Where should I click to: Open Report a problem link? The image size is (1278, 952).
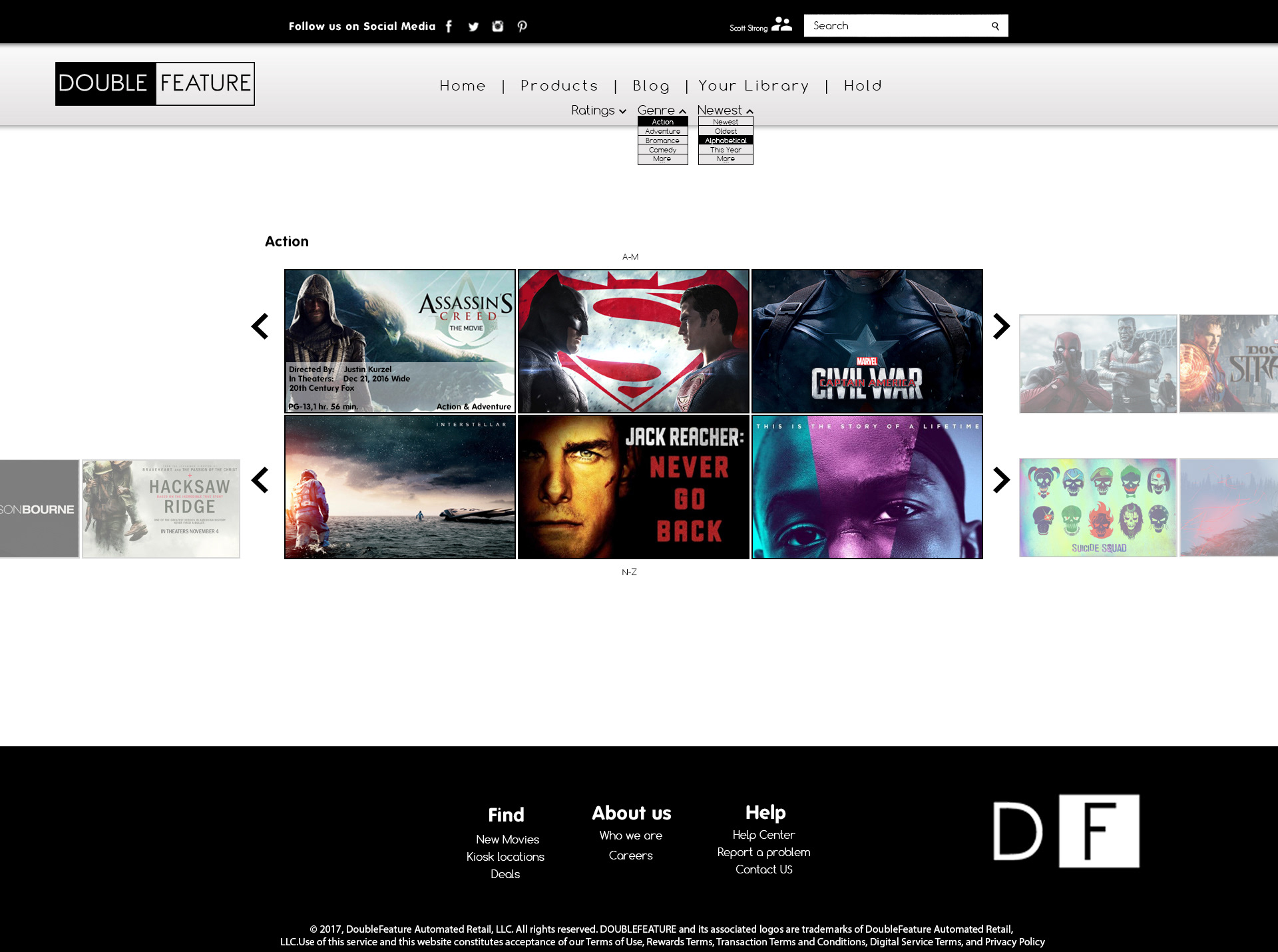763,852
